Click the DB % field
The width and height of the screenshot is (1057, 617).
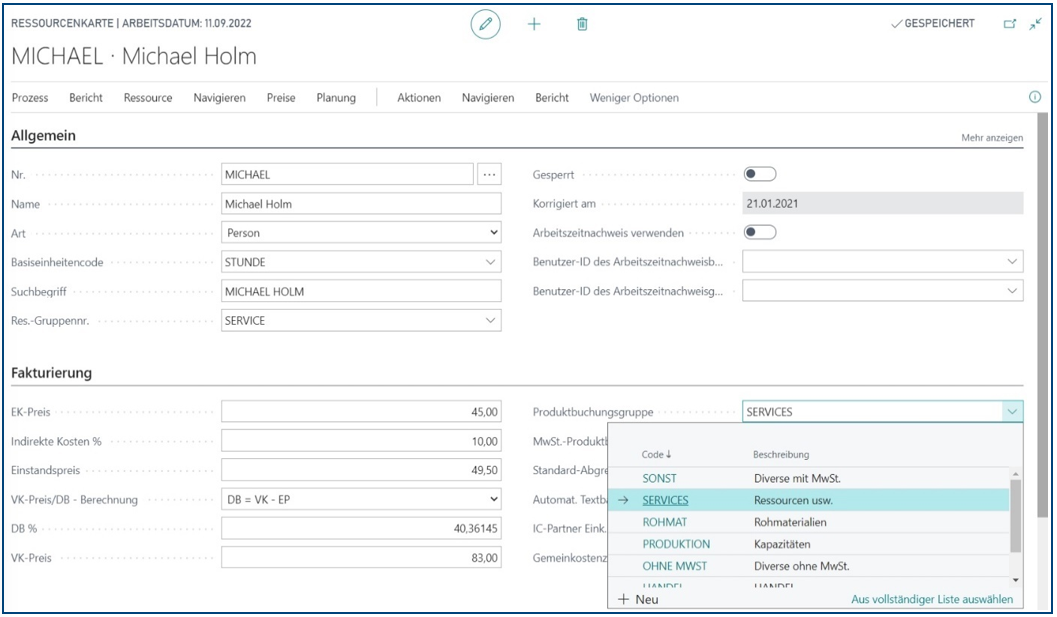361,529
